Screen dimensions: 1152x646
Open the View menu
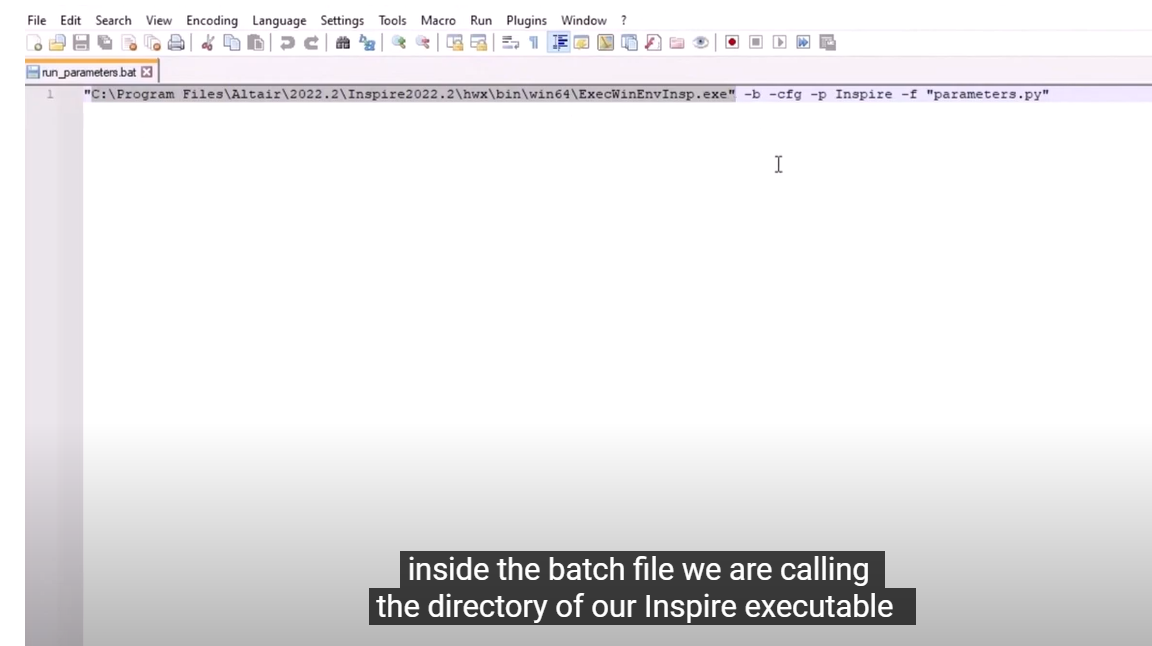(x=159, y=21)
